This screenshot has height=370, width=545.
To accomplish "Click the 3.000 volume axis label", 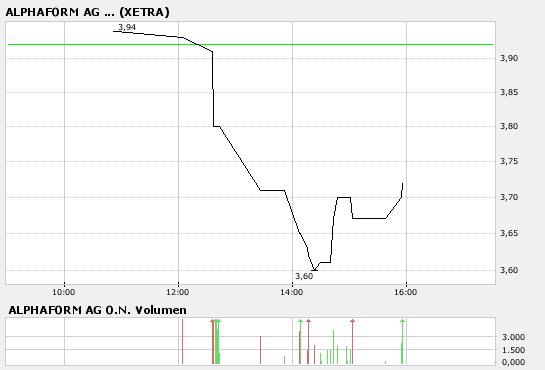I will tap(513, 337).
